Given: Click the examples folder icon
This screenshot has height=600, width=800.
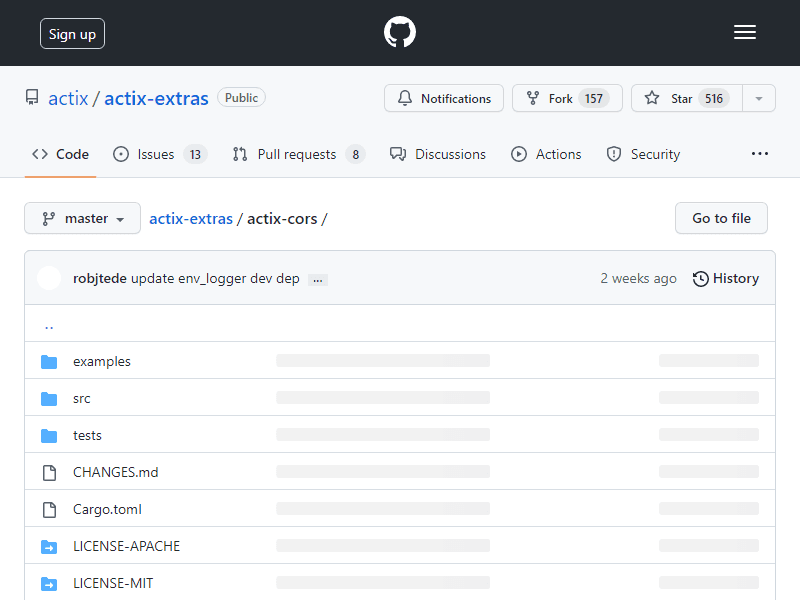Looking at the screenshot, I should tap(49, 362).
